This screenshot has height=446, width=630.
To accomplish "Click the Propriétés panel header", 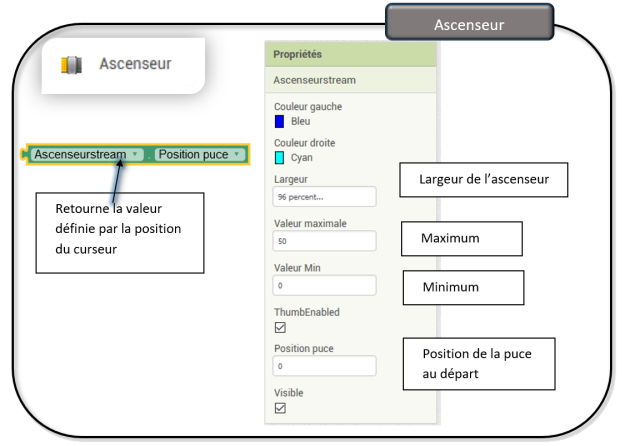I will coord(351,54).
